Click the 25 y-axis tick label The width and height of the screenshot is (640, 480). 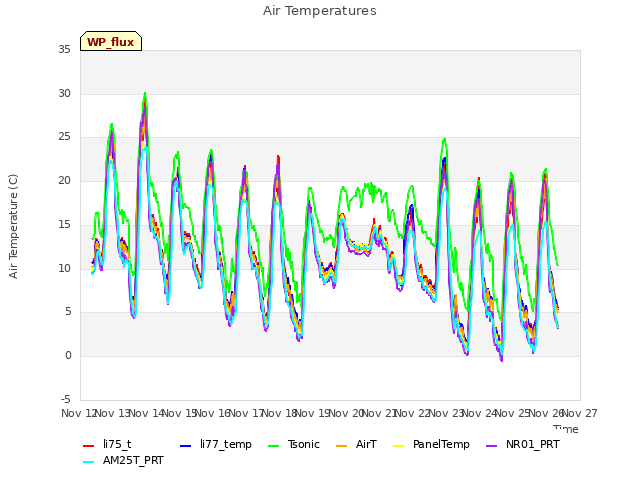(x=64, y=137)
